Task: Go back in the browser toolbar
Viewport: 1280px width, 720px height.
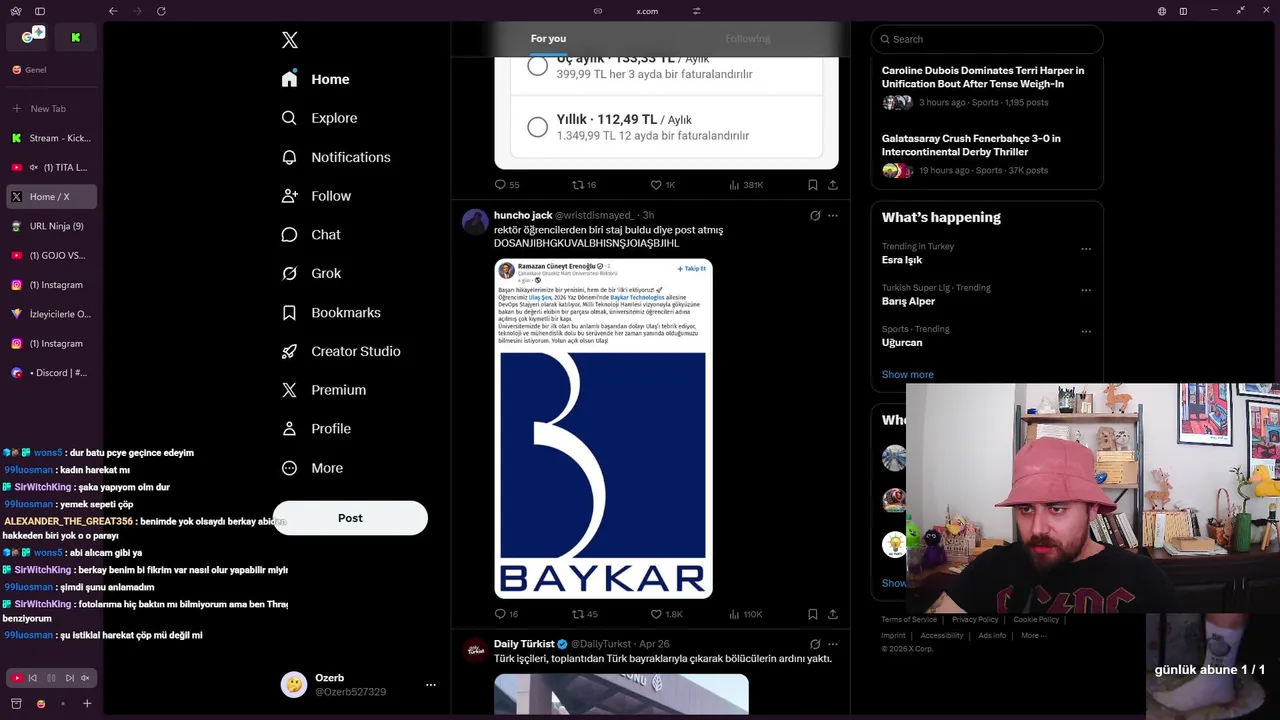Action: (x=113, y=11)
